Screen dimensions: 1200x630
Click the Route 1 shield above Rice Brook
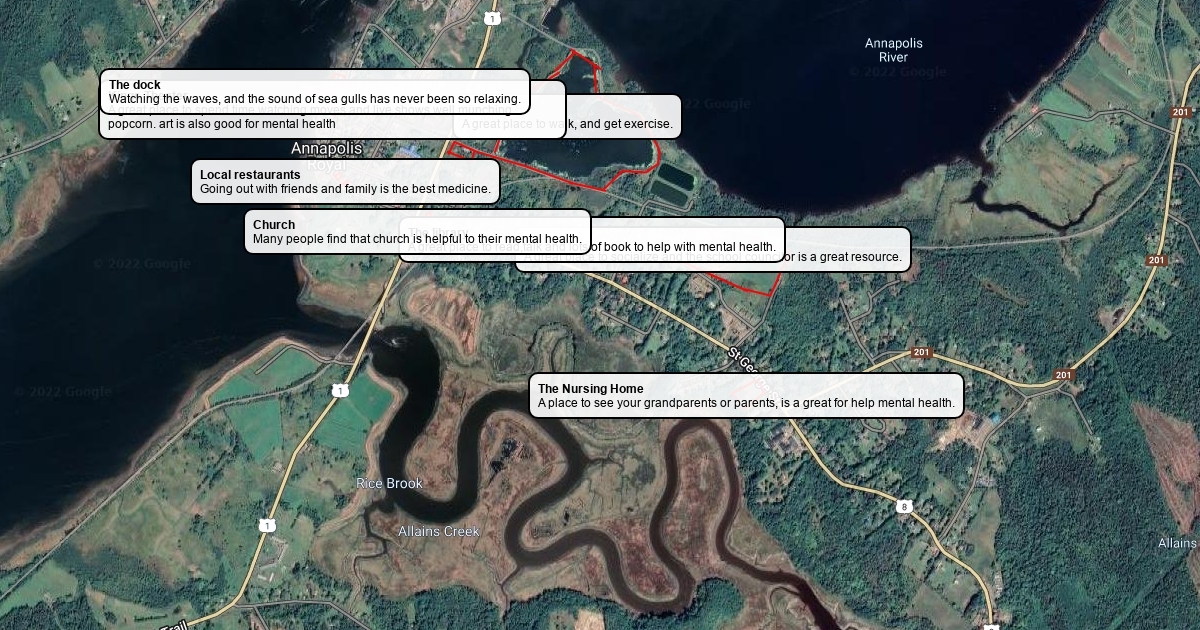341,390
